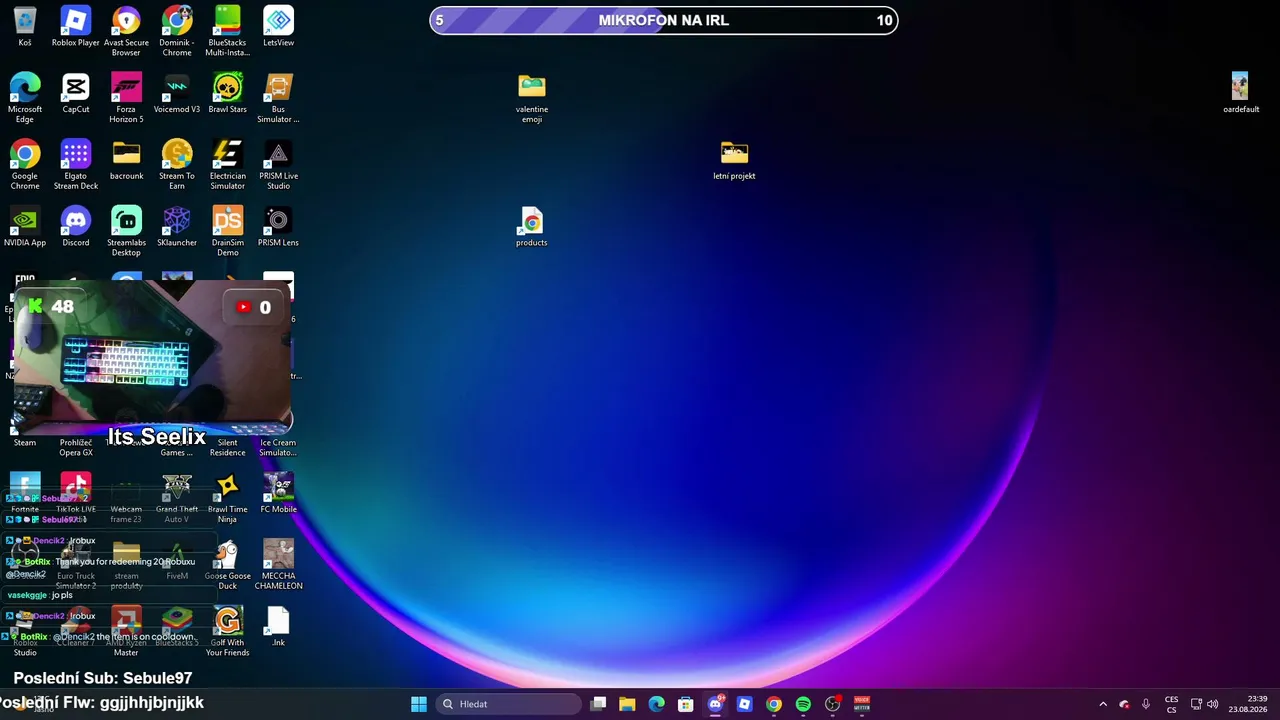
Task: Open PRISM Live Studio desktop icon
Action: point(278,165)
